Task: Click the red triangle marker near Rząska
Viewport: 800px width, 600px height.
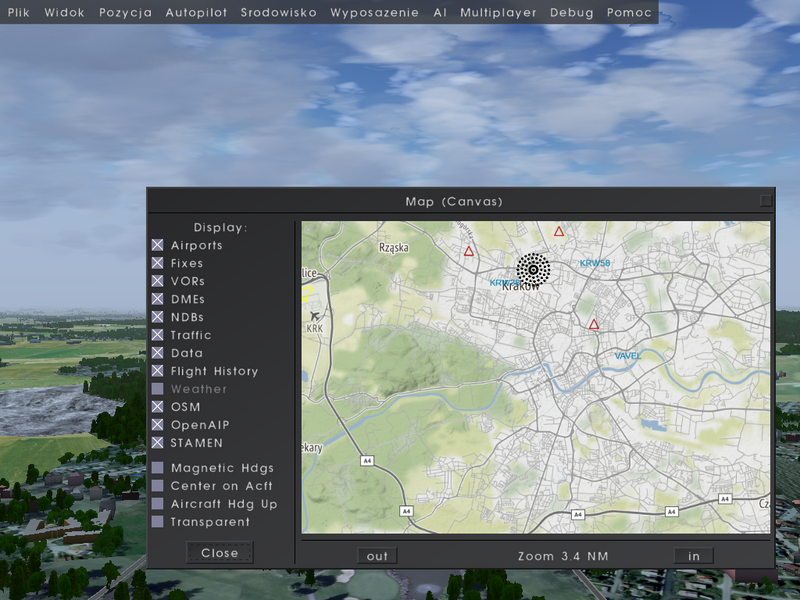Action: pyautogui.click(x=469, y=251)
